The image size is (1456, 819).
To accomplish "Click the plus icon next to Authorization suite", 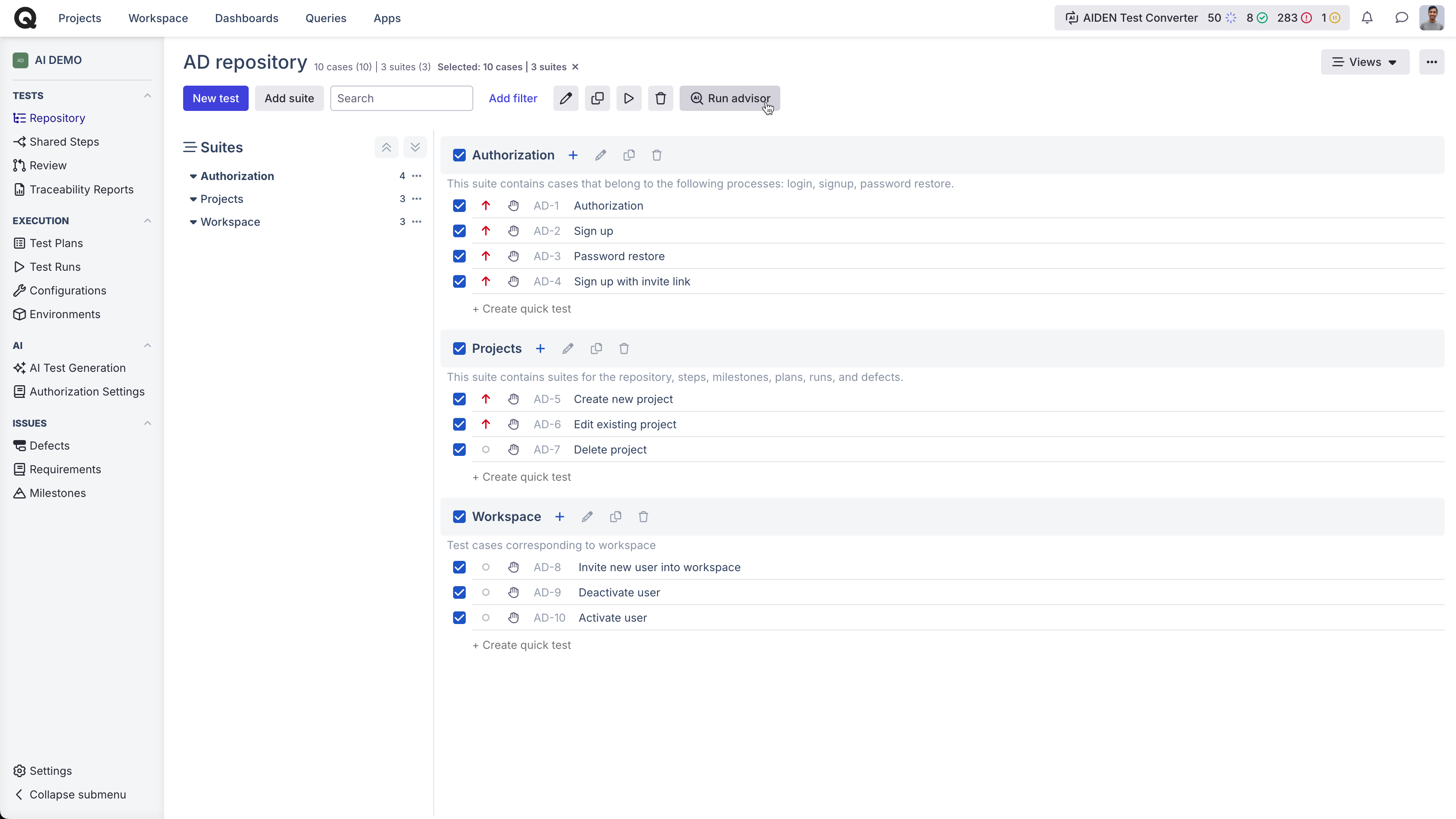I will pos(573,156).
